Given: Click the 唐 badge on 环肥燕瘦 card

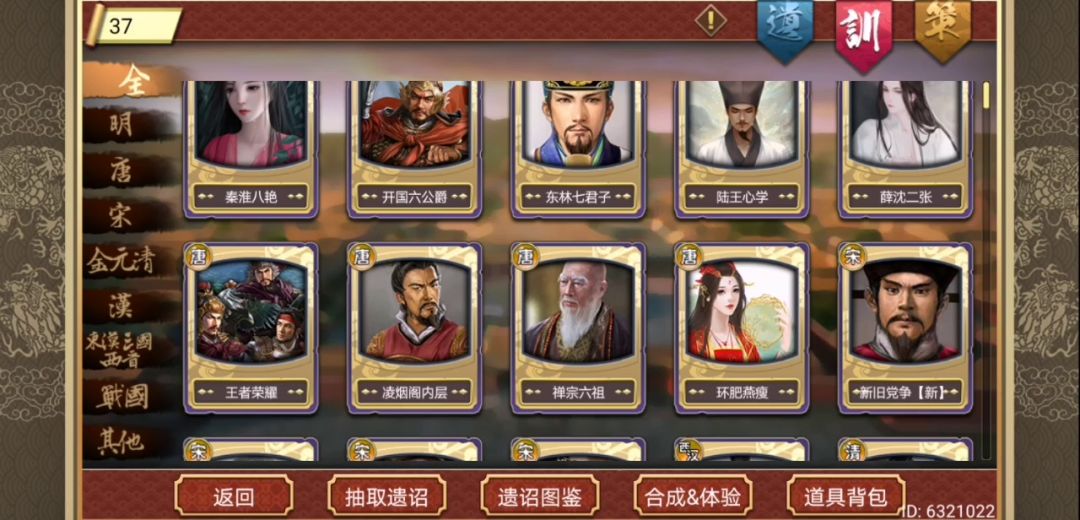Looking at the screenshot, I should click(x=688, y=257).
